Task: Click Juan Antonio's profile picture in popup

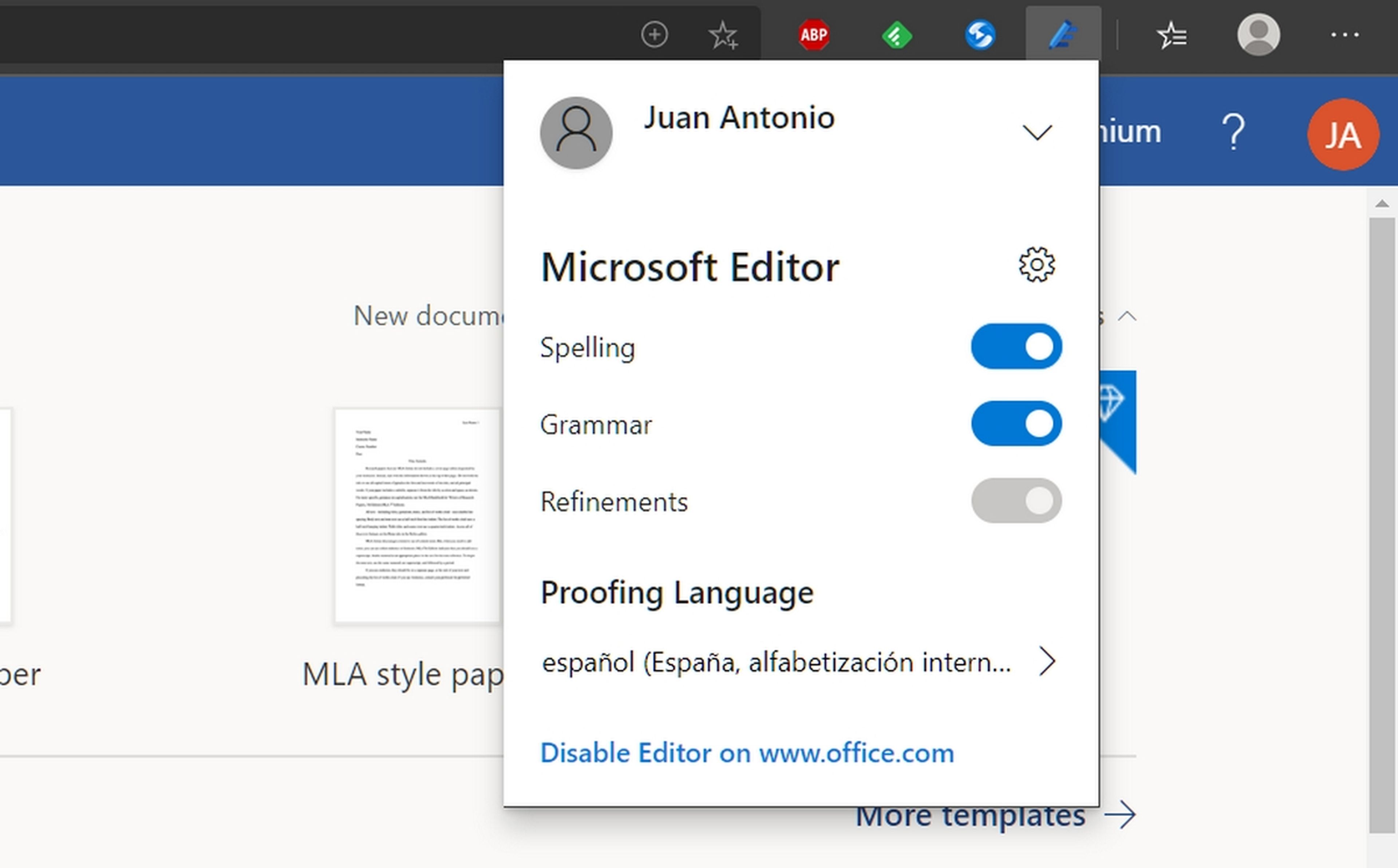Action: click(576, 133)
